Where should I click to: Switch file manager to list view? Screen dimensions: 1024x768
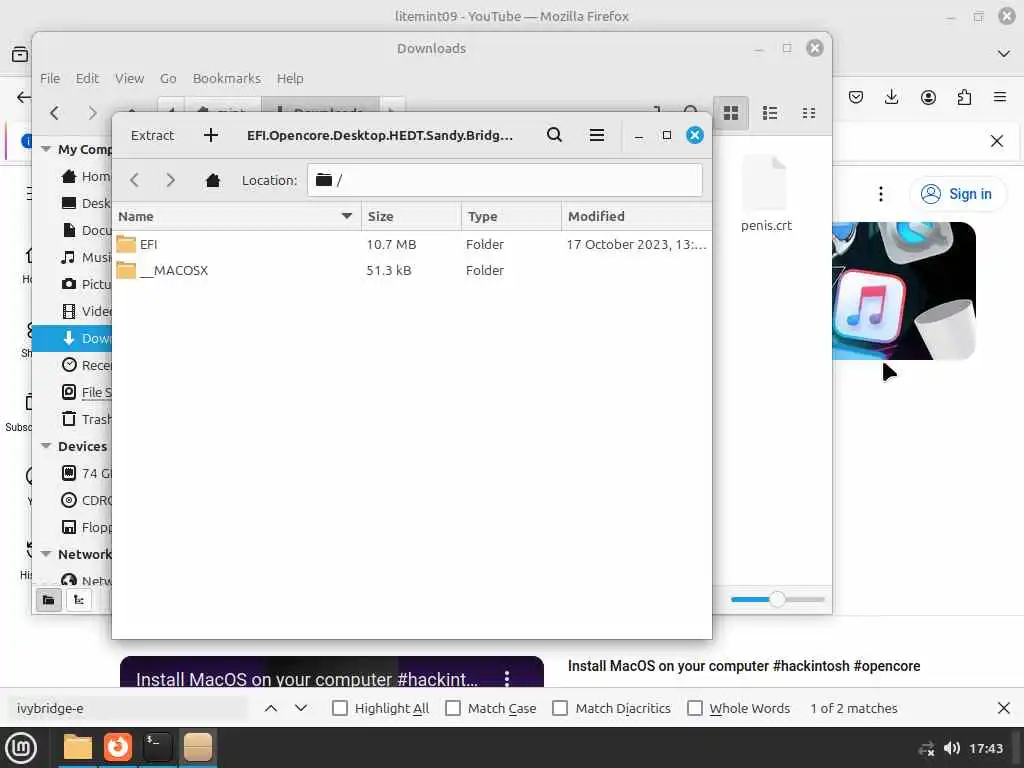coord(770,113)
